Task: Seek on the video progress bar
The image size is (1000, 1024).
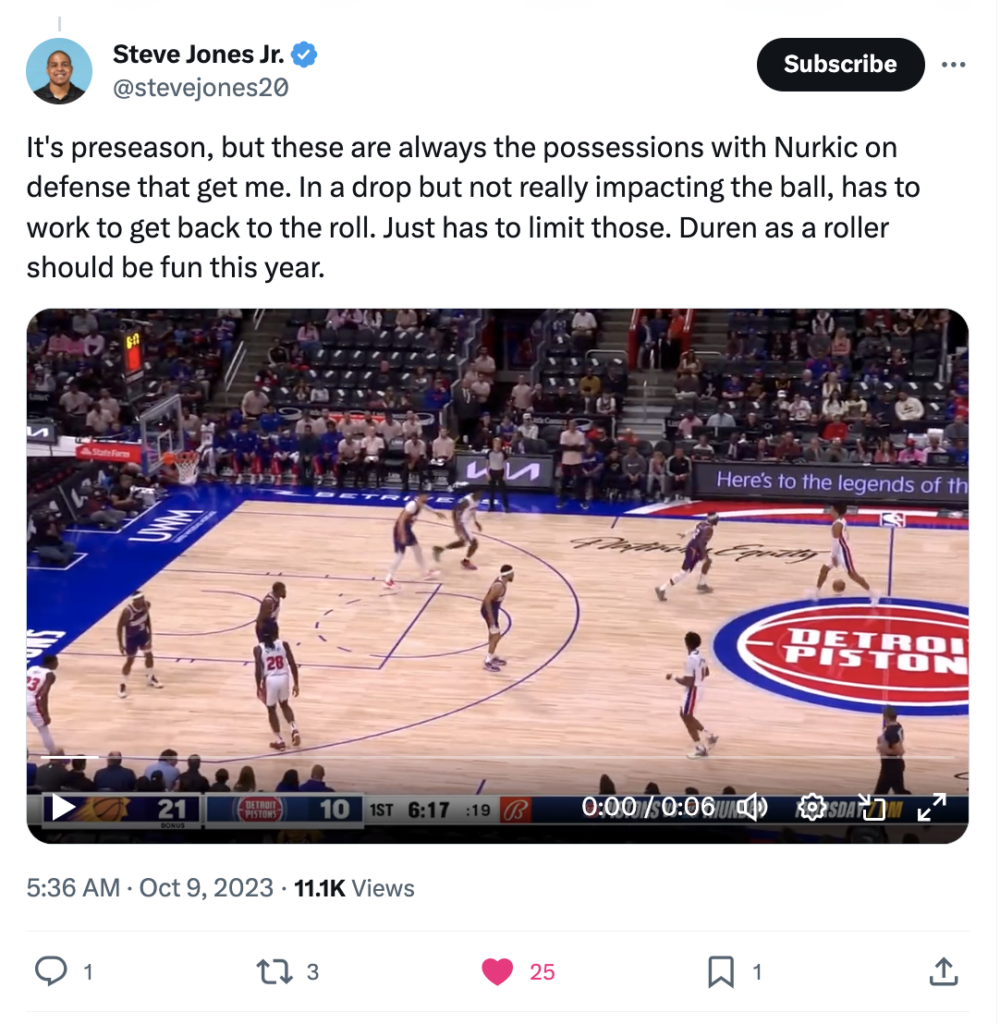Action: tap(496, 758)
